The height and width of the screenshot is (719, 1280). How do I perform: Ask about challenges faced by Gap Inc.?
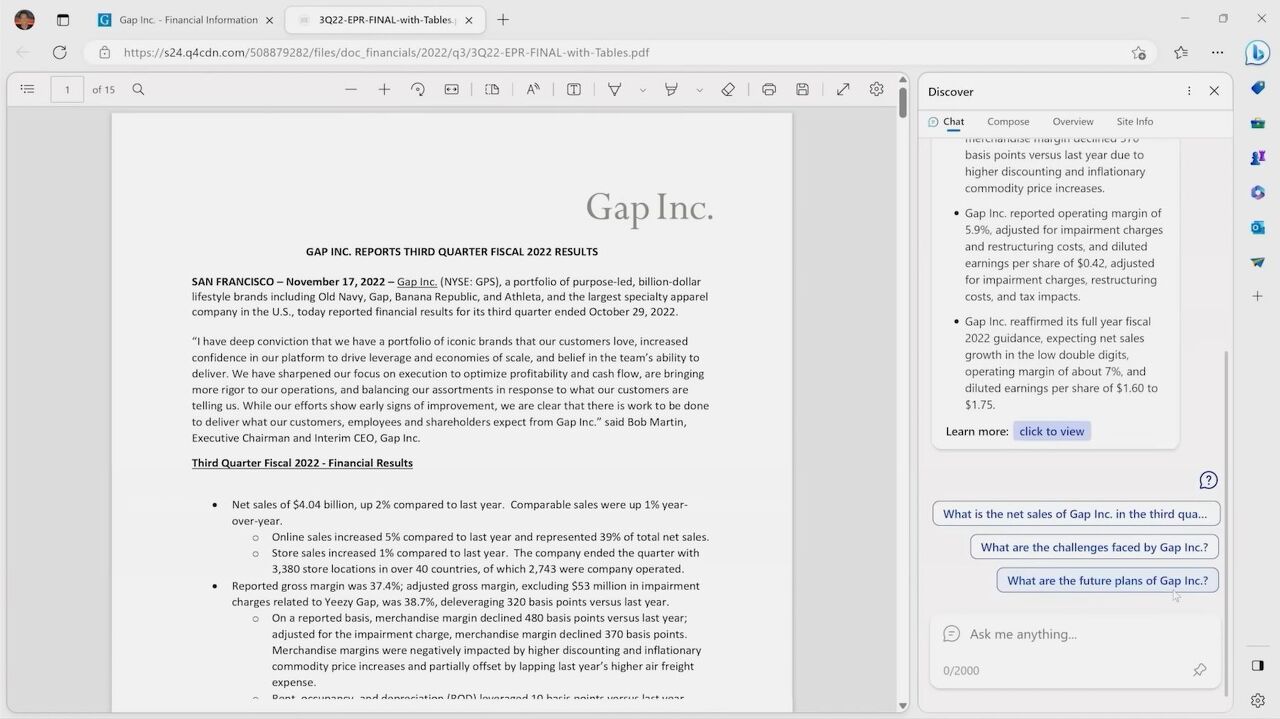click(x=1094, y=547)
